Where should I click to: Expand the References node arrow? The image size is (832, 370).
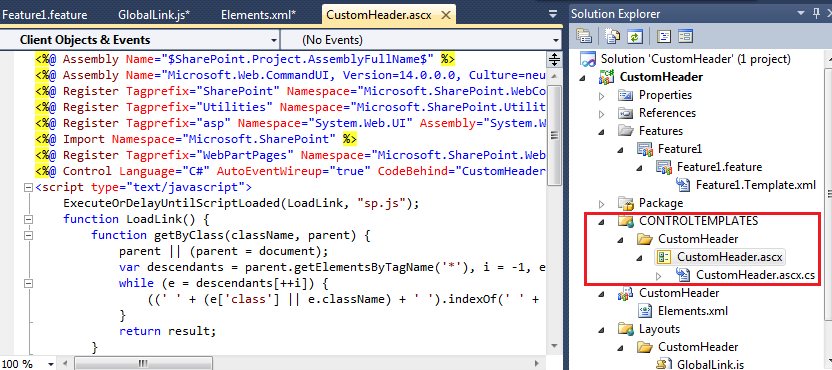pos(602,114)
